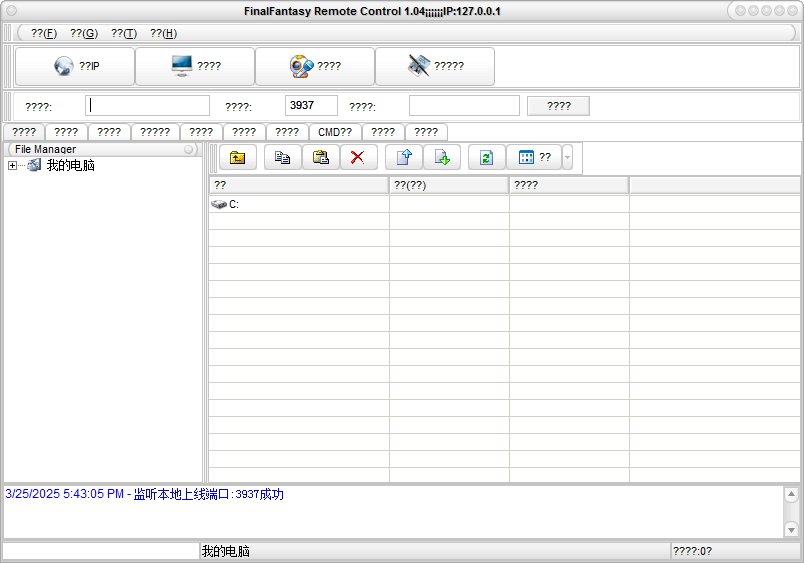Switch to the CMD tab

(334, 132)
